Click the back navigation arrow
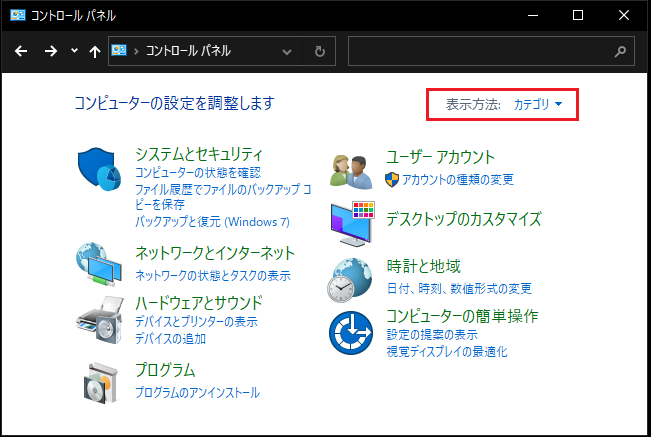Screen dimensions: 651x437 [x=22, y=51]
